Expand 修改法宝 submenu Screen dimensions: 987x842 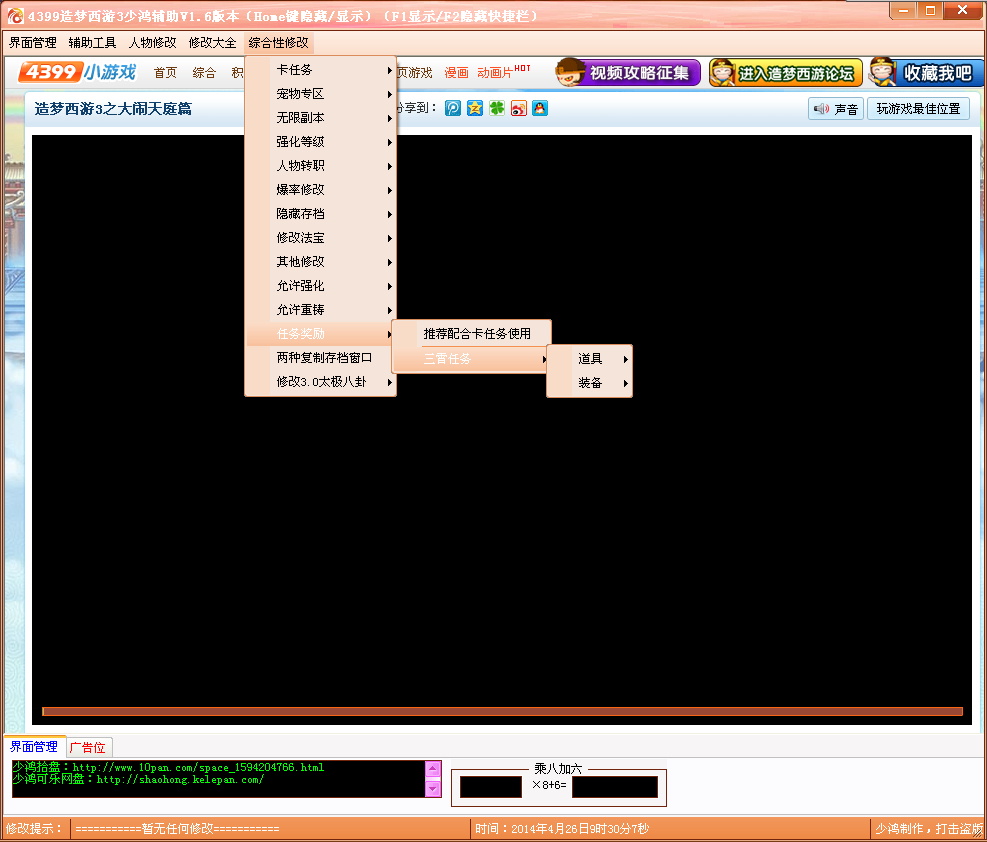[x=321, y=238]
